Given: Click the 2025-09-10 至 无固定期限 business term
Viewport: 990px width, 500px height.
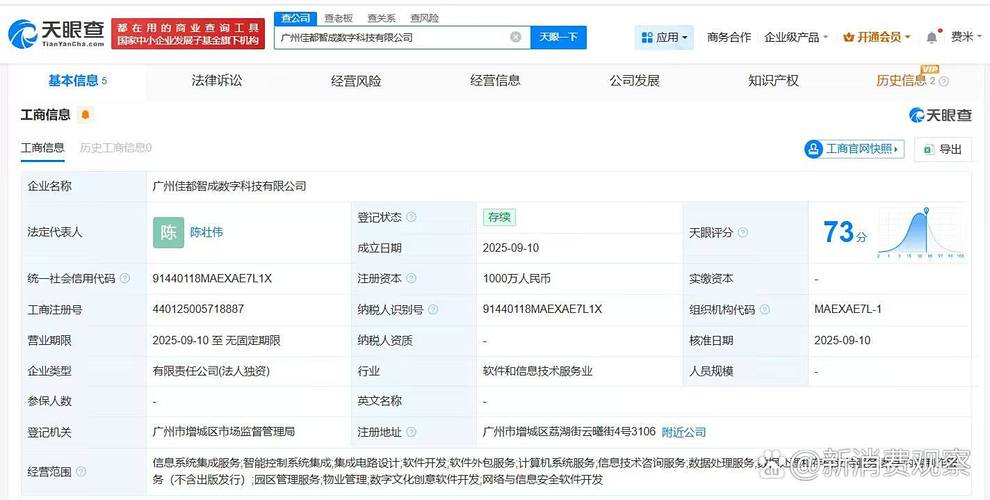Looking at the screenshot, I should click(216, 340).
